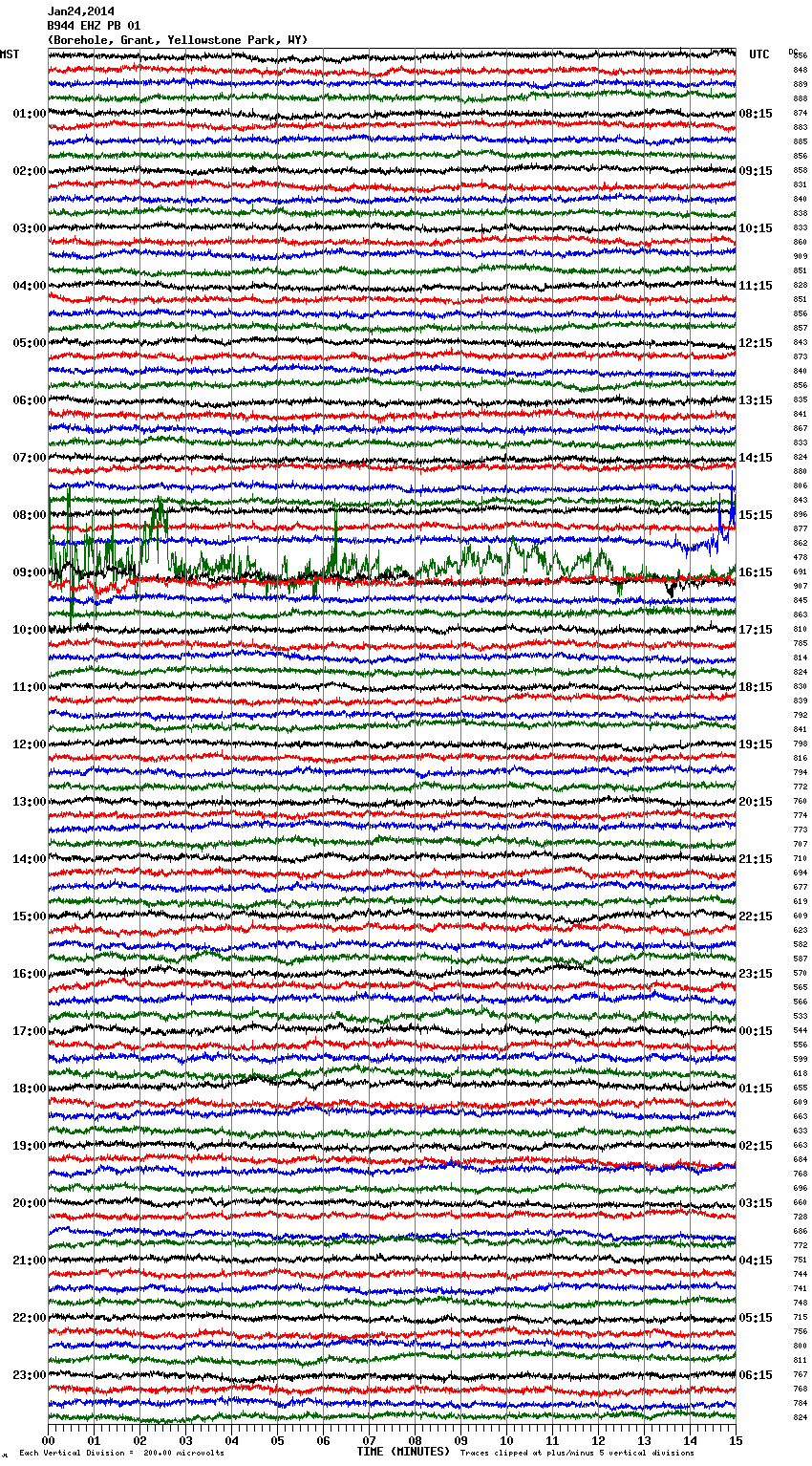Click minute tick label 13 on bottom axis
This screenshot has width=812, height=1466.
644,1440
